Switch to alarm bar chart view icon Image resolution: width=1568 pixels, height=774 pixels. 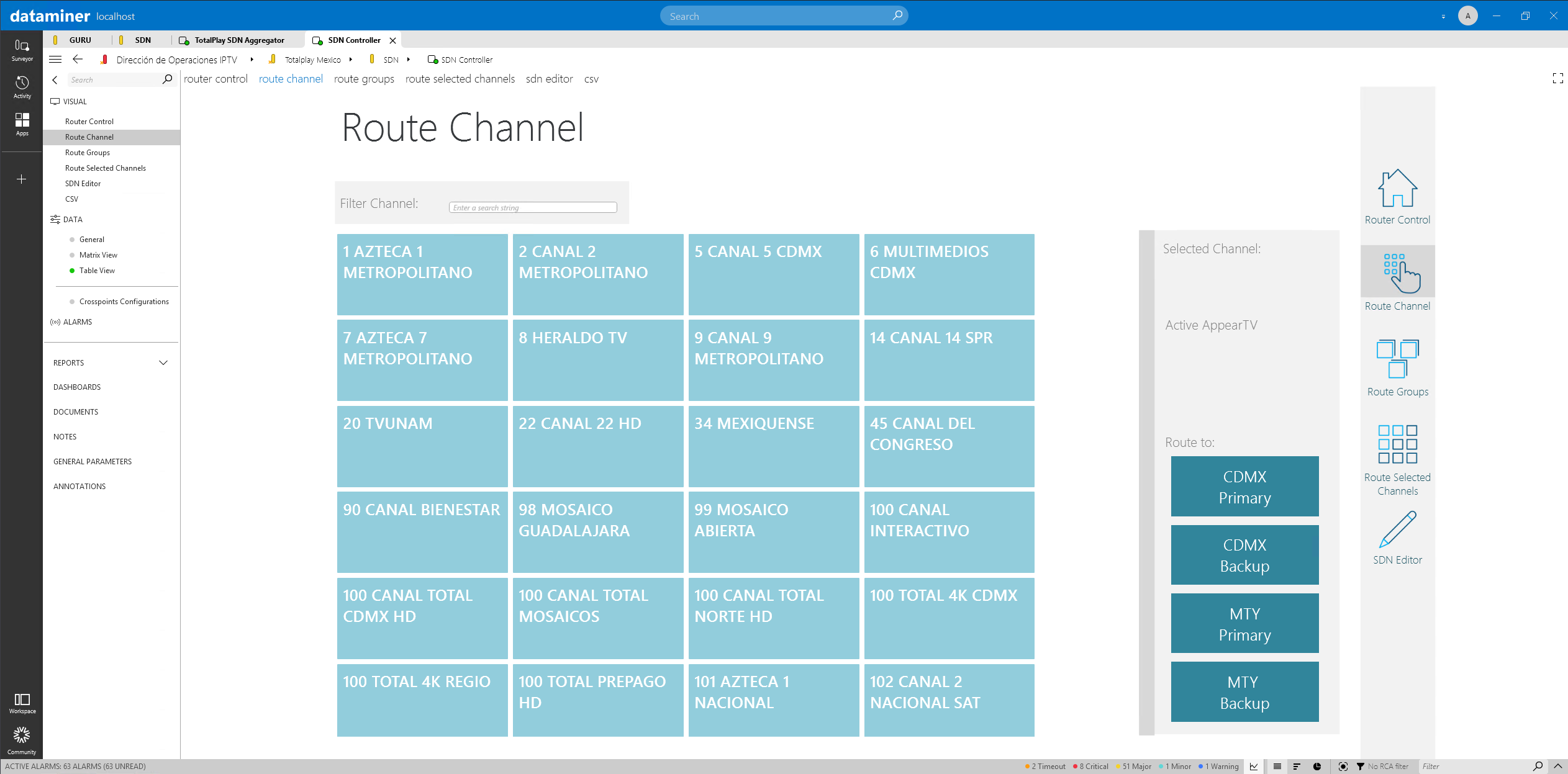pos(1297,767)
